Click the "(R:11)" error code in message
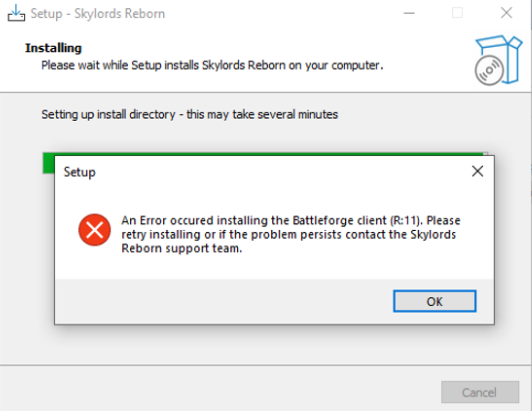Screen dimensions: 532x411 (406, 221)
